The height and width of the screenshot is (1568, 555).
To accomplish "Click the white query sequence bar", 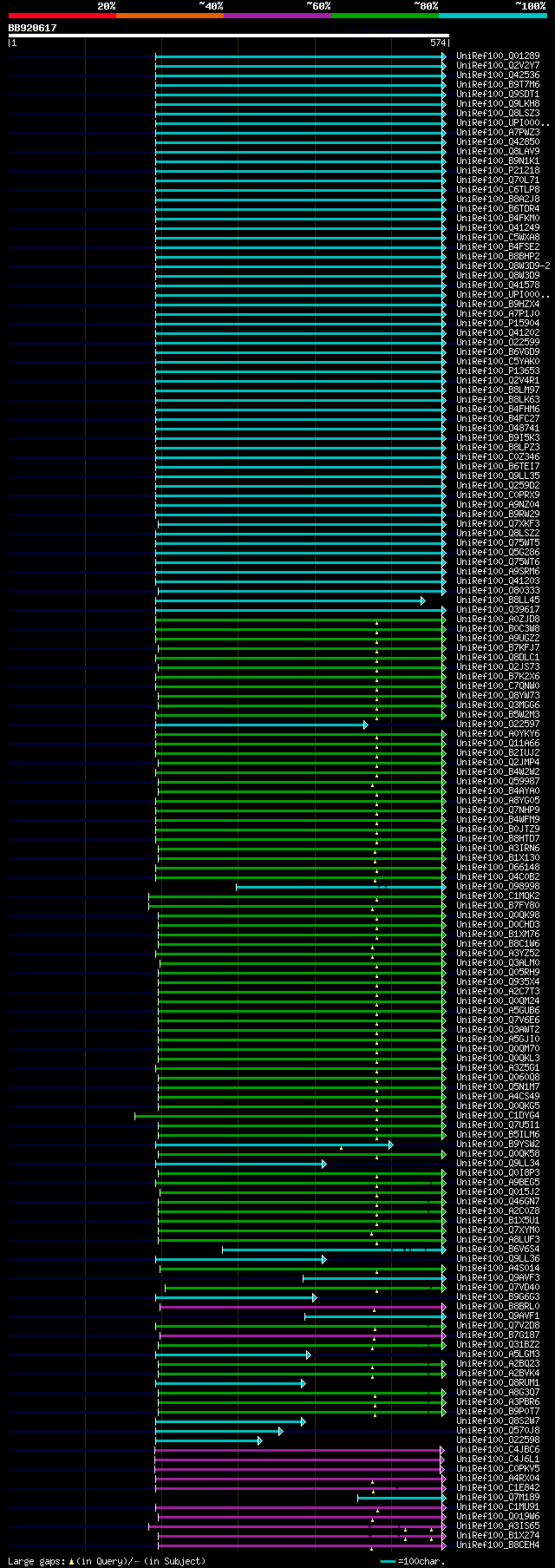I will (229, 36).
